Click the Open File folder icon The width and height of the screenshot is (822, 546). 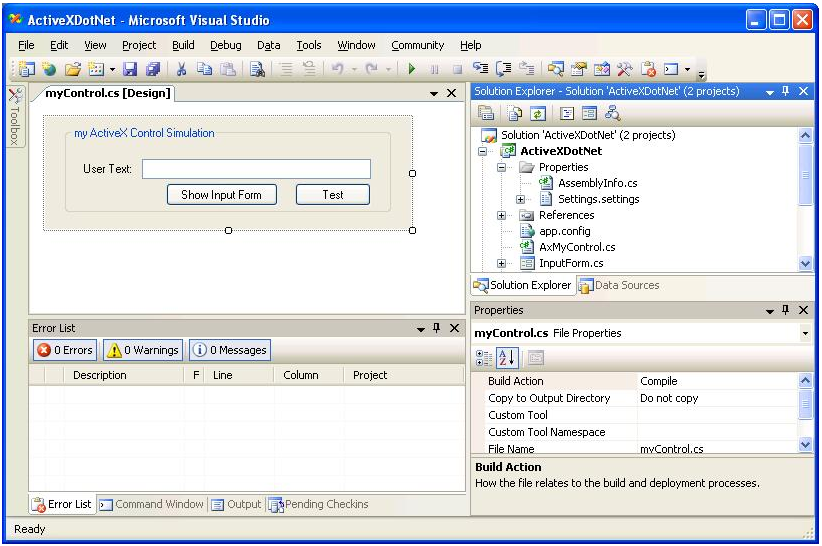click(73, 69)
